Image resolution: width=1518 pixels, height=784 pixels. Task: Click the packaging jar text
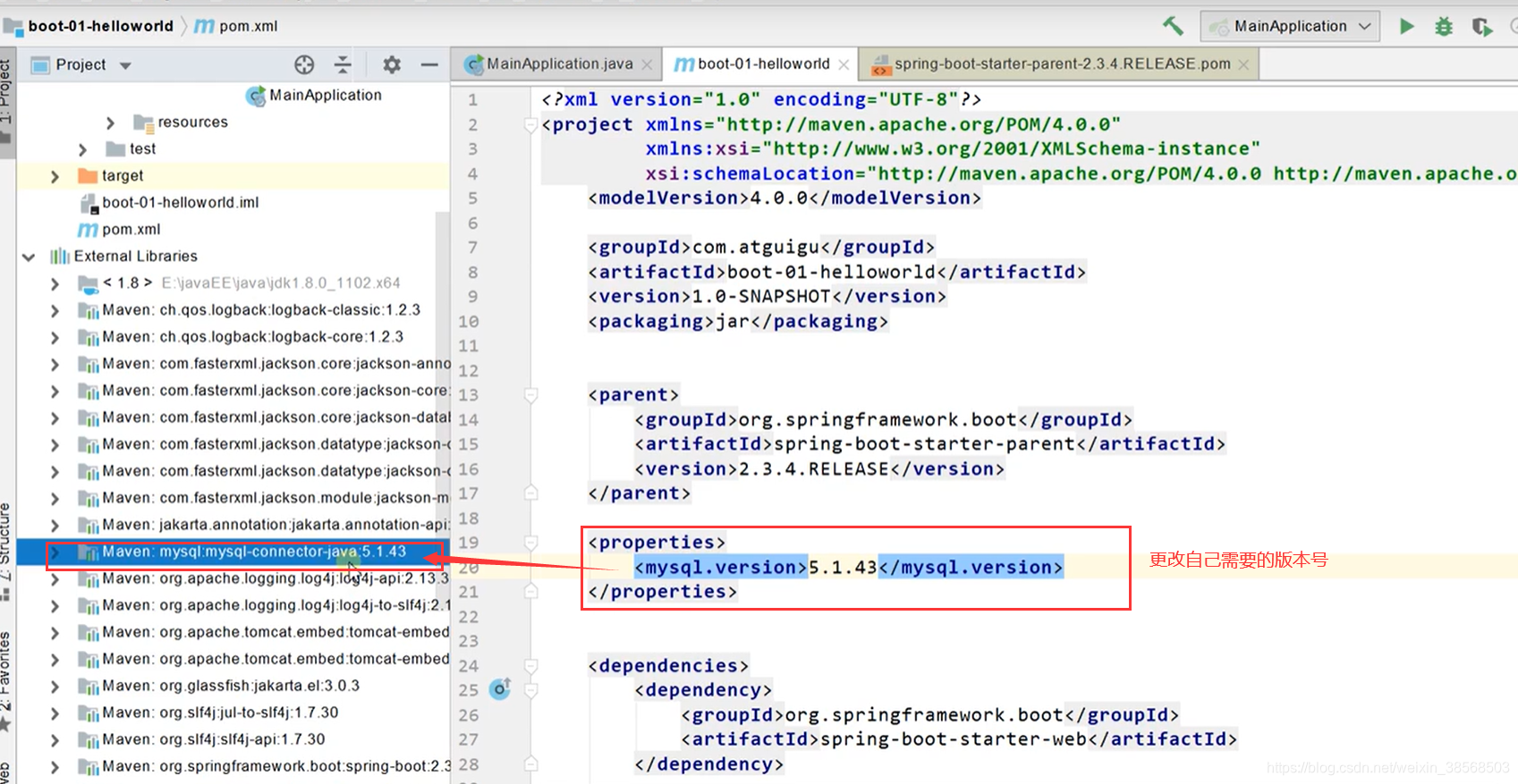tap(734, 321)
